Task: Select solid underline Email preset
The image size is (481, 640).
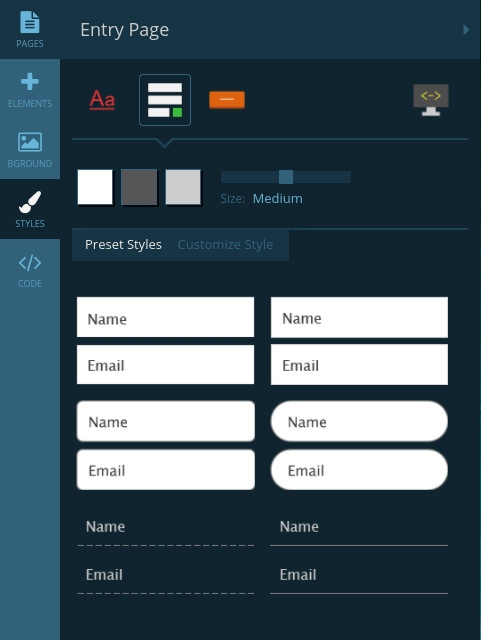Action: pos(359,578)
